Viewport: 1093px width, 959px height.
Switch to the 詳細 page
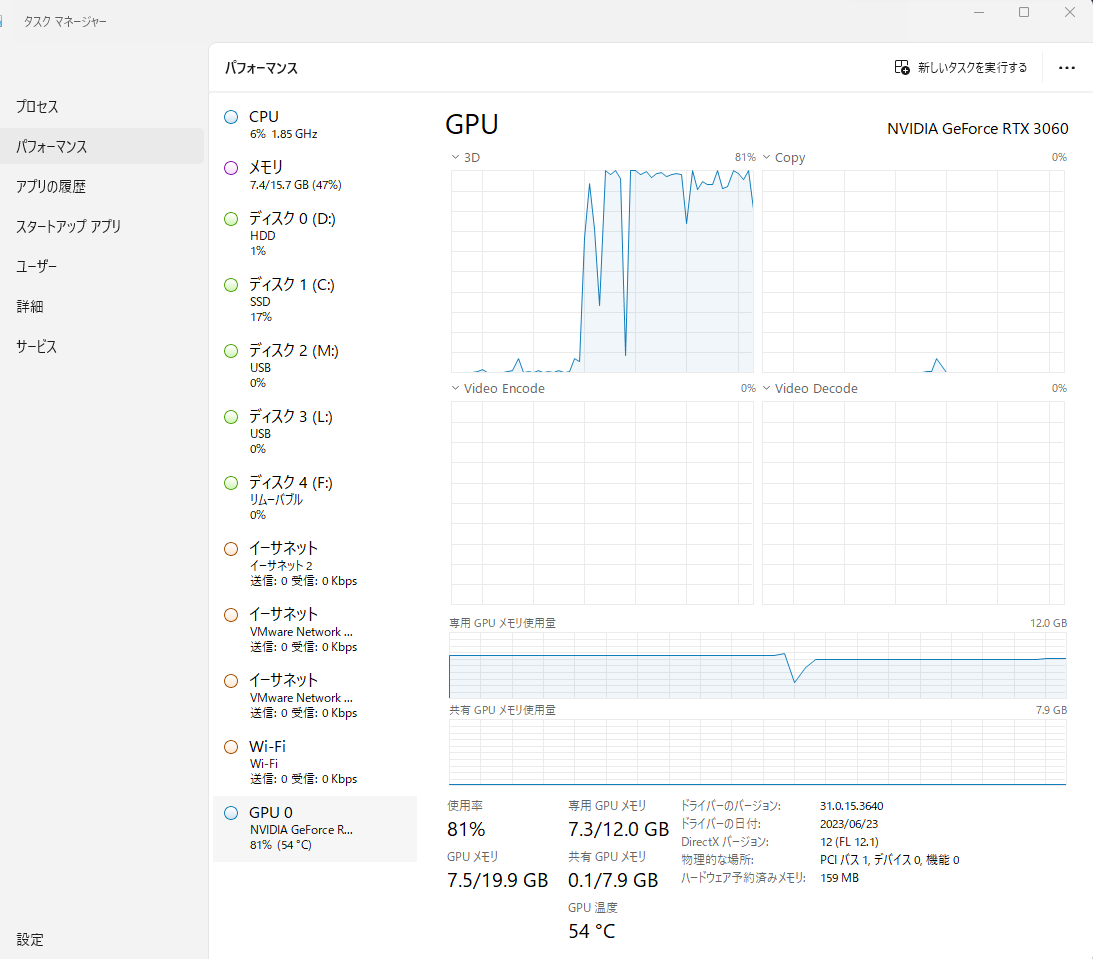coord(102,306)
